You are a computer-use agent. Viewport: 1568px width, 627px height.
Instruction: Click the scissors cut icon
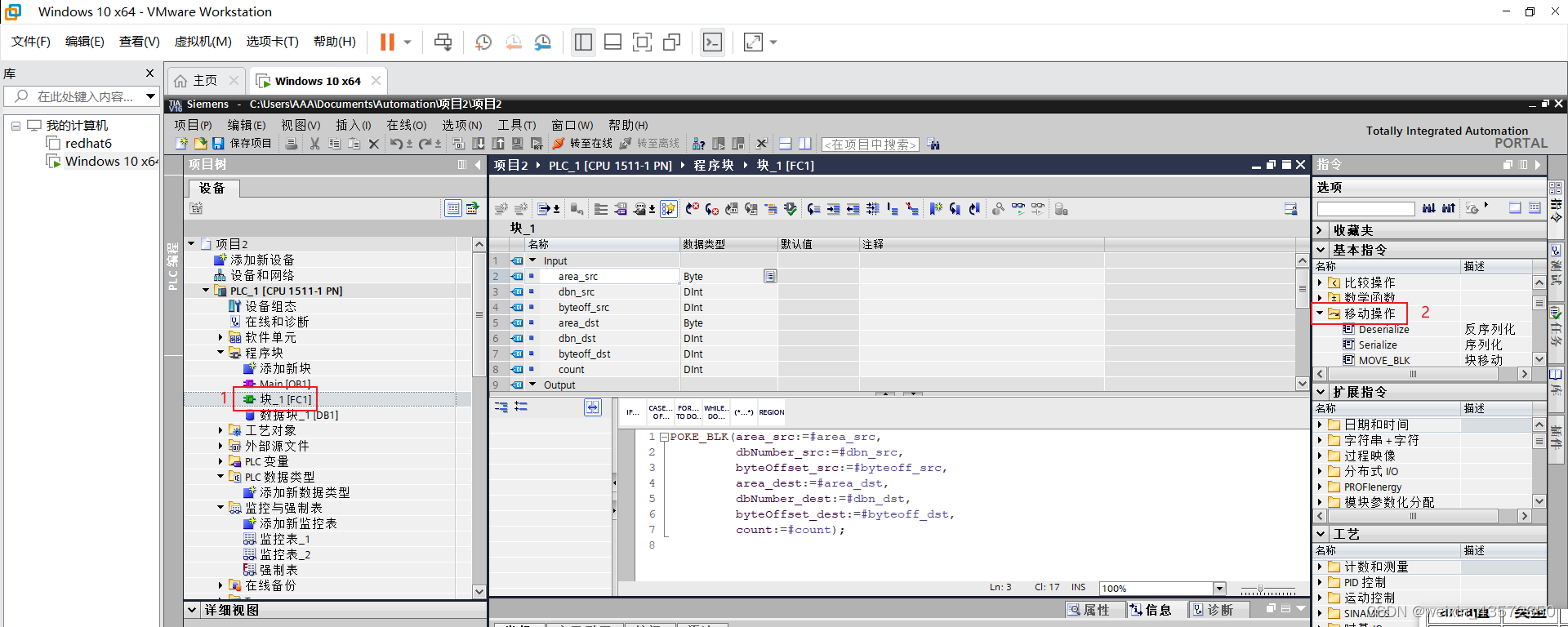tap(314, 144)
